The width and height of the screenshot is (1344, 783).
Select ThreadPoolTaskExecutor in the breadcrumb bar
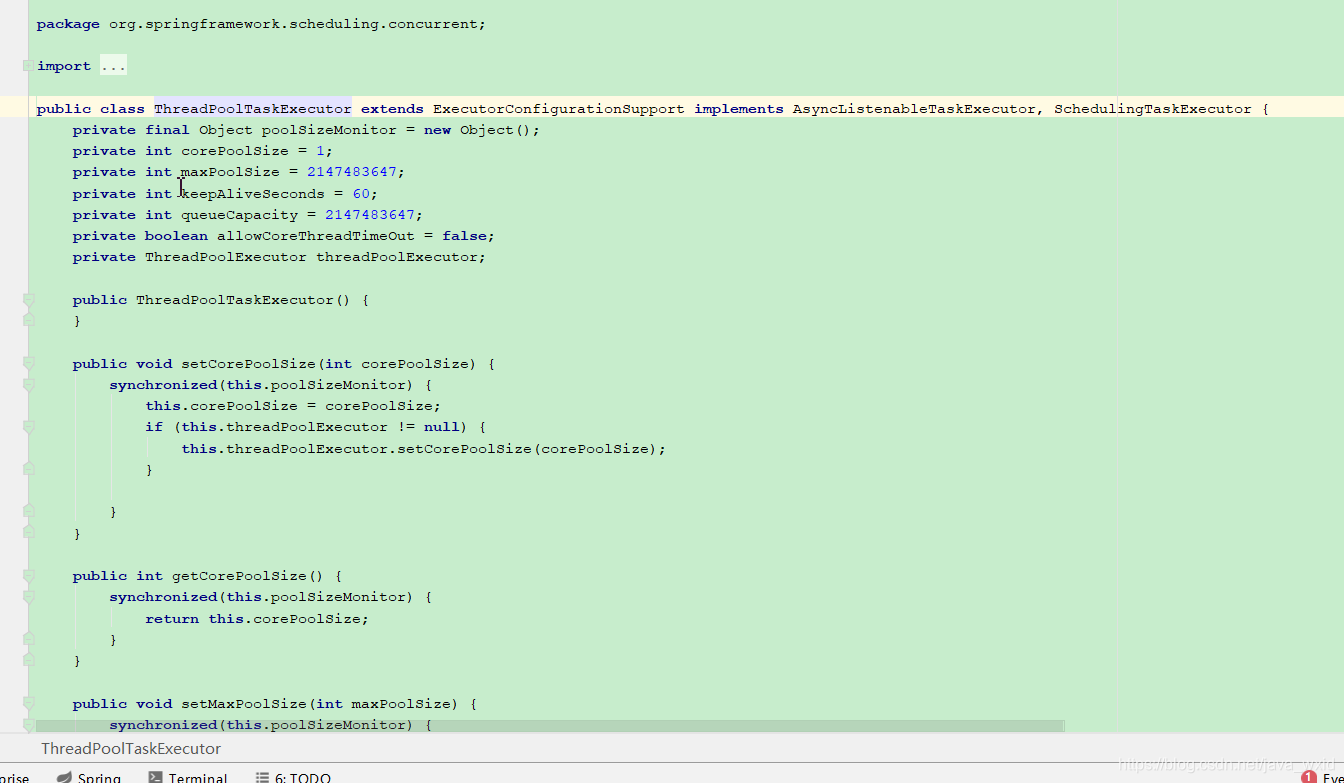tap(131, 748)
